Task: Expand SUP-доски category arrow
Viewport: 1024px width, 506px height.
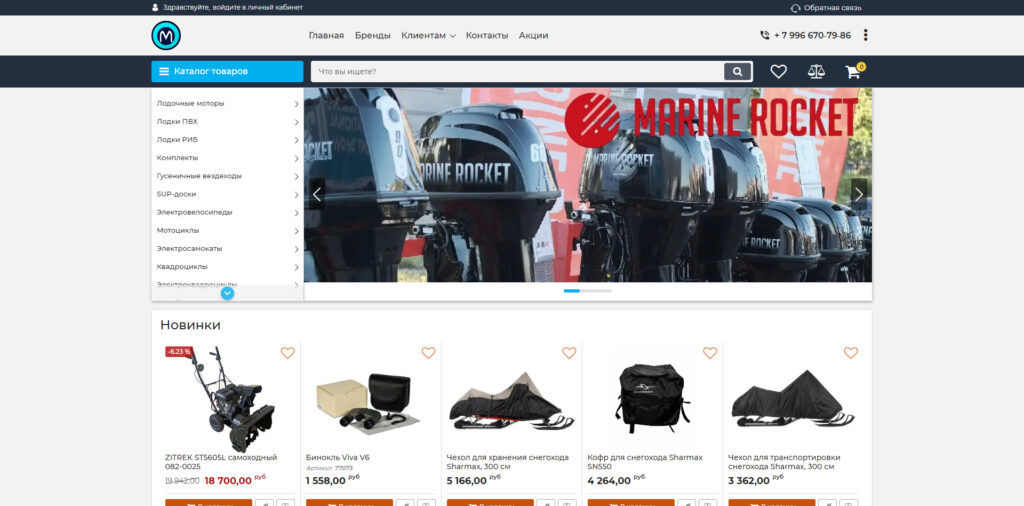Action: coord(296,195)
